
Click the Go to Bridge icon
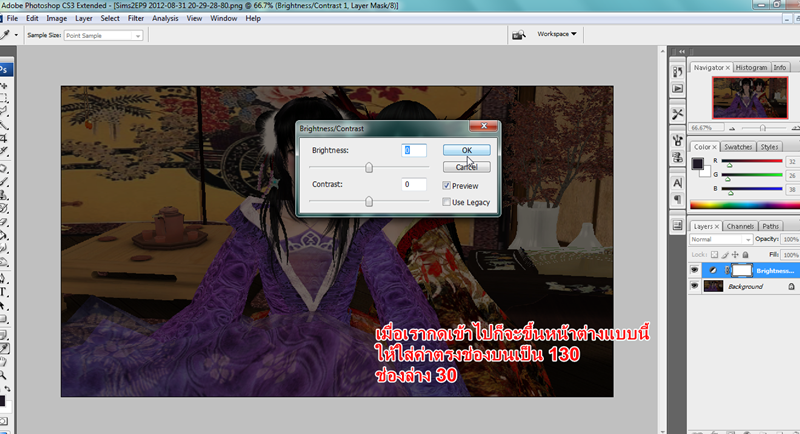(518, 35)
